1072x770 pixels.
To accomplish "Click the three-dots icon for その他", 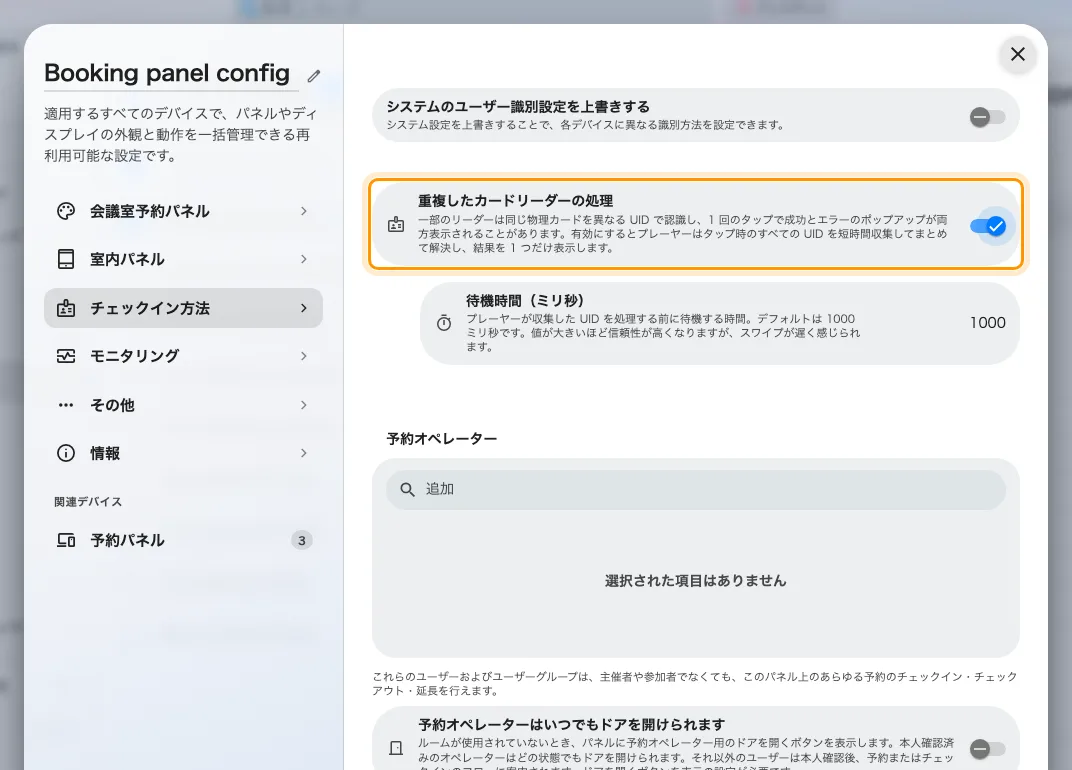I will 66,405.
